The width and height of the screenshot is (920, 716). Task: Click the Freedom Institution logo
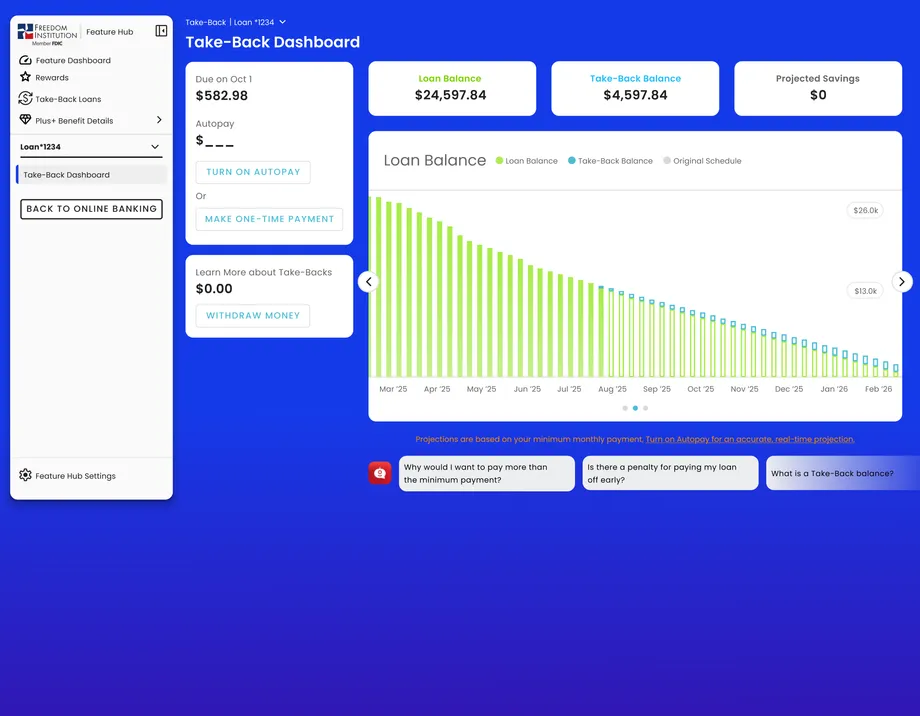pos(47,33)
